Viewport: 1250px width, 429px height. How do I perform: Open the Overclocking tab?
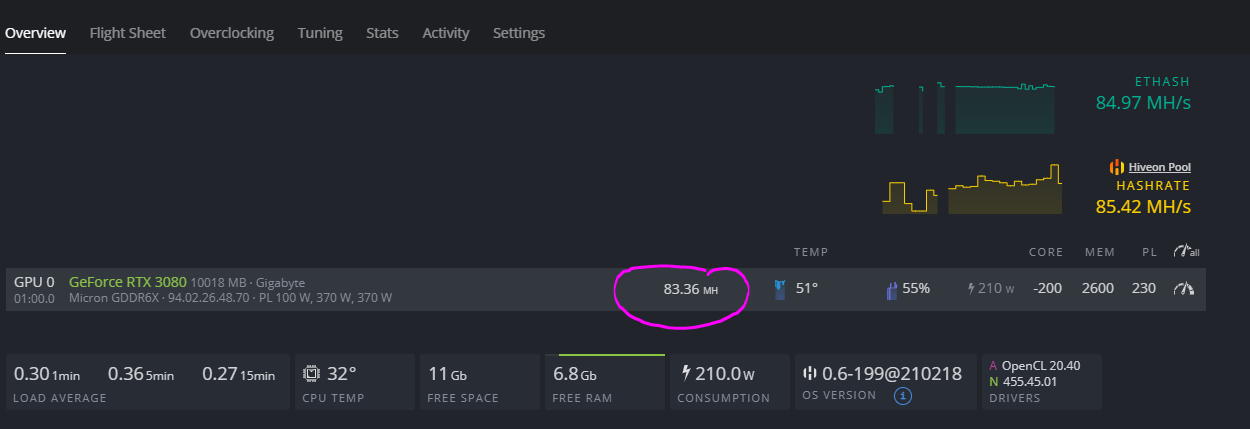pyautogui.click(x=232, y=33)
